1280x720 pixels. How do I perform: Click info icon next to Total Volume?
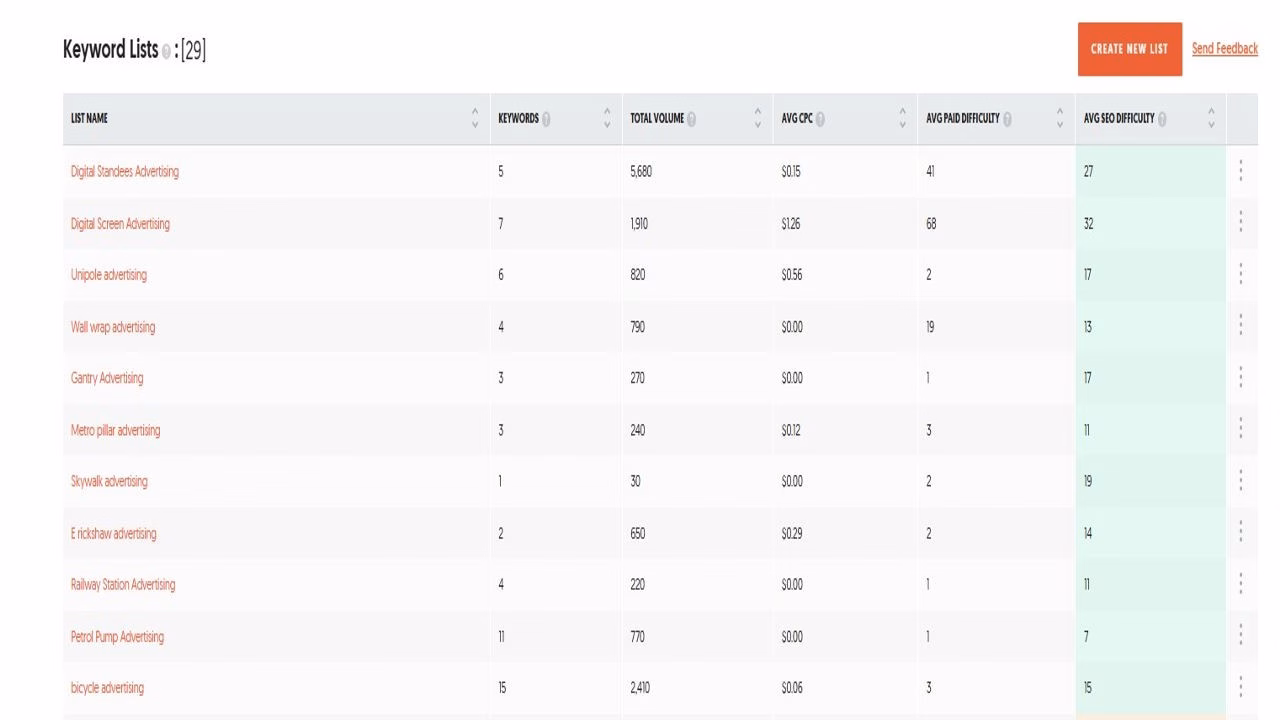(x=691, y=119)
